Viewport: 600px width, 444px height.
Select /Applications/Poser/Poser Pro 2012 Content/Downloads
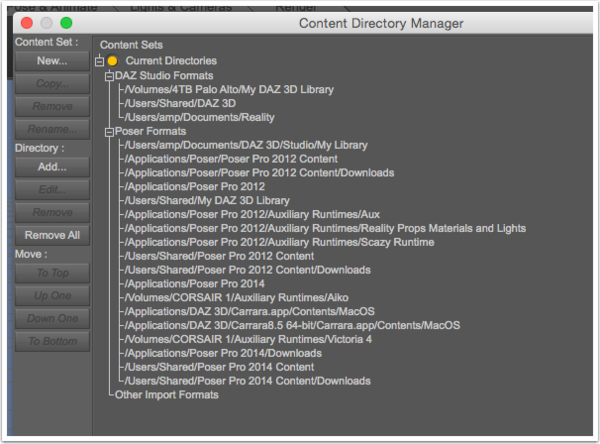(x=259, y=173)
